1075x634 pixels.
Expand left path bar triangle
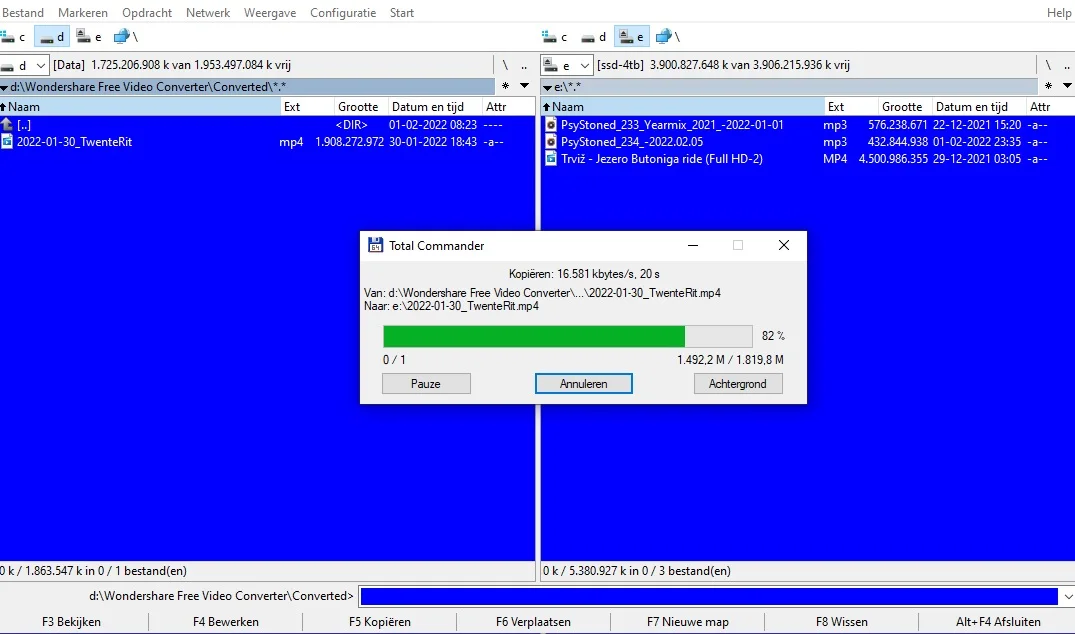(4, 88)
